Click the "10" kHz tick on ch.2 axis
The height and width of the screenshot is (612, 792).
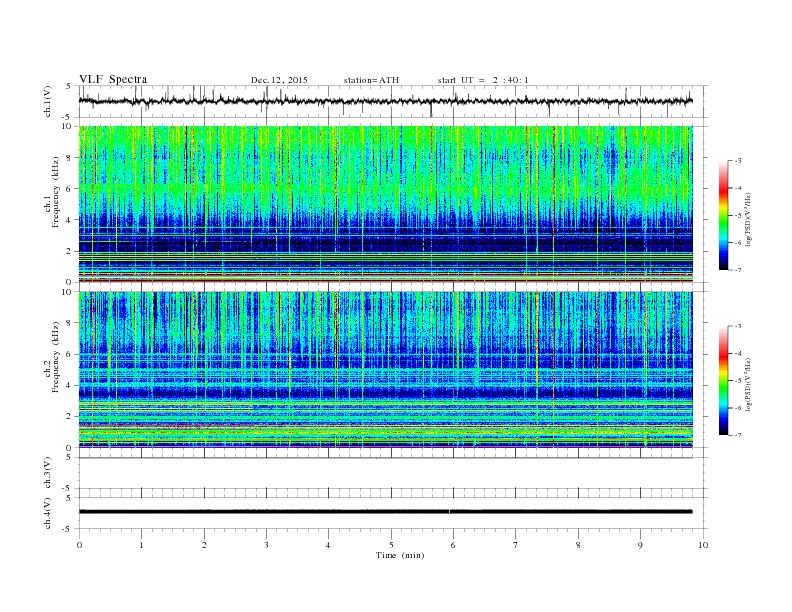67,292
